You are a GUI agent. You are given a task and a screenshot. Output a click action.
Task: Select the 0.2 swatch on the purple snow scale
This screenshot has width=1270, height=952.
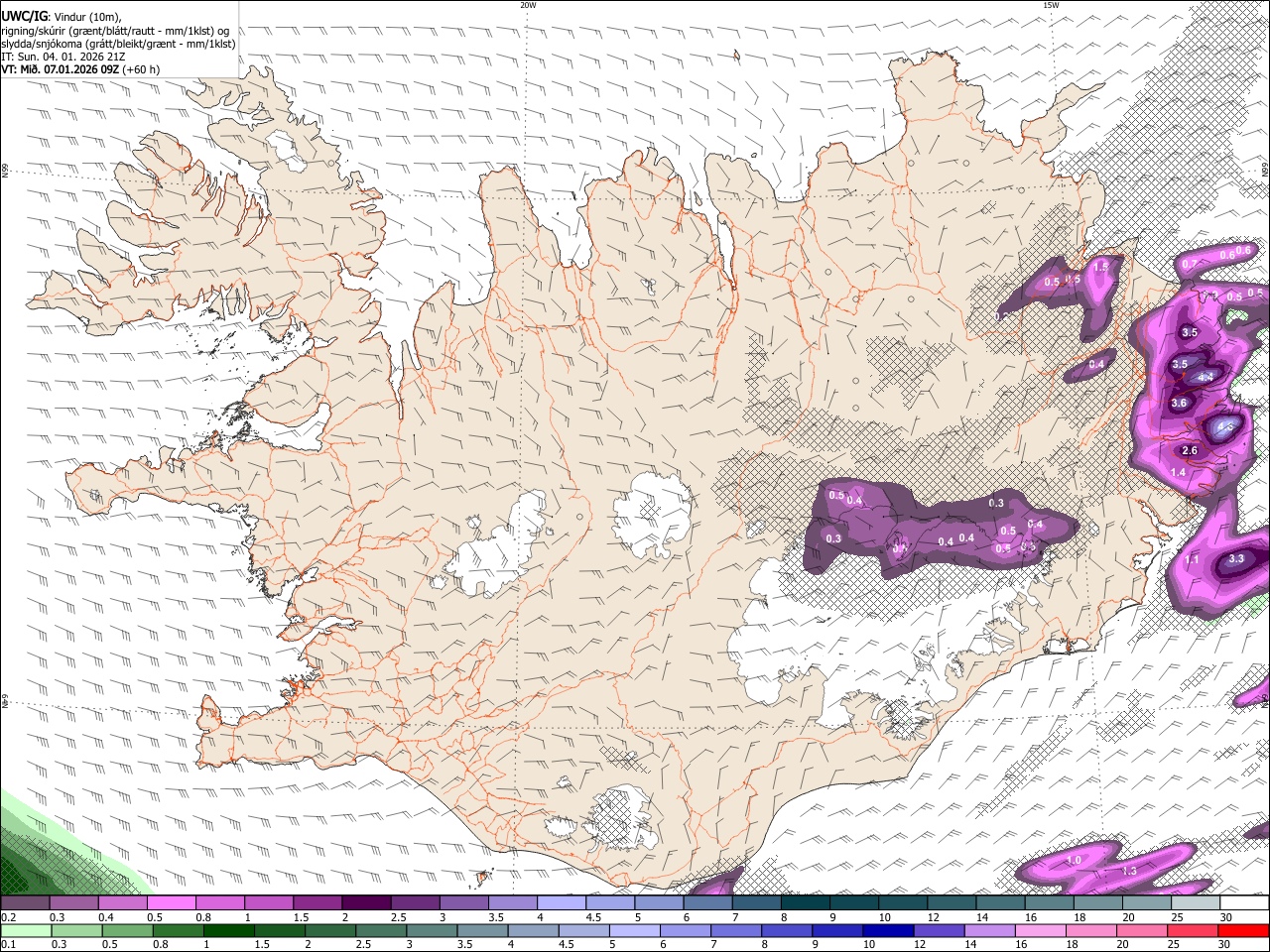(25, 903)
